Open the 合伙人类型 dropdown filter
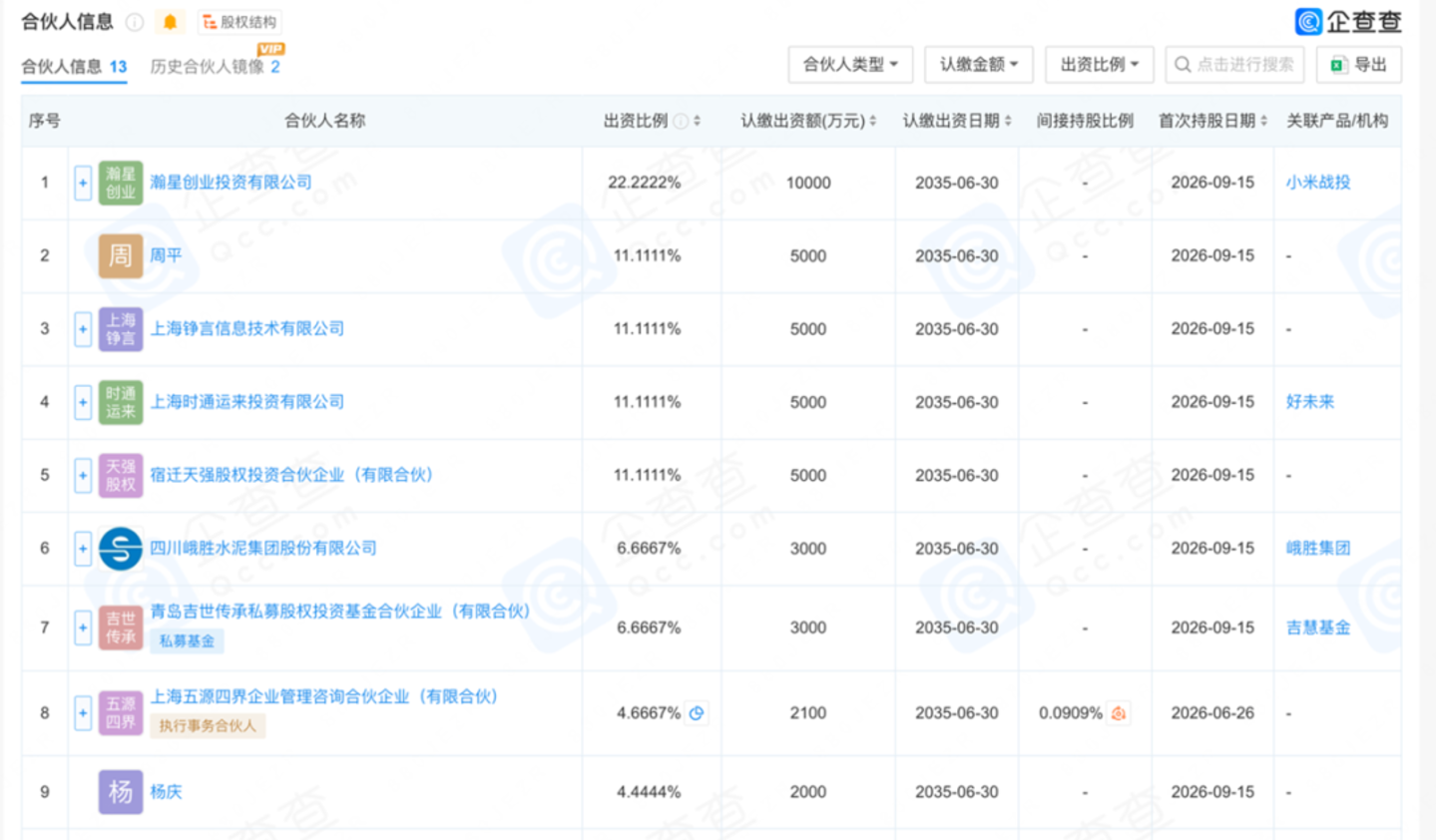 coord(850,65)
